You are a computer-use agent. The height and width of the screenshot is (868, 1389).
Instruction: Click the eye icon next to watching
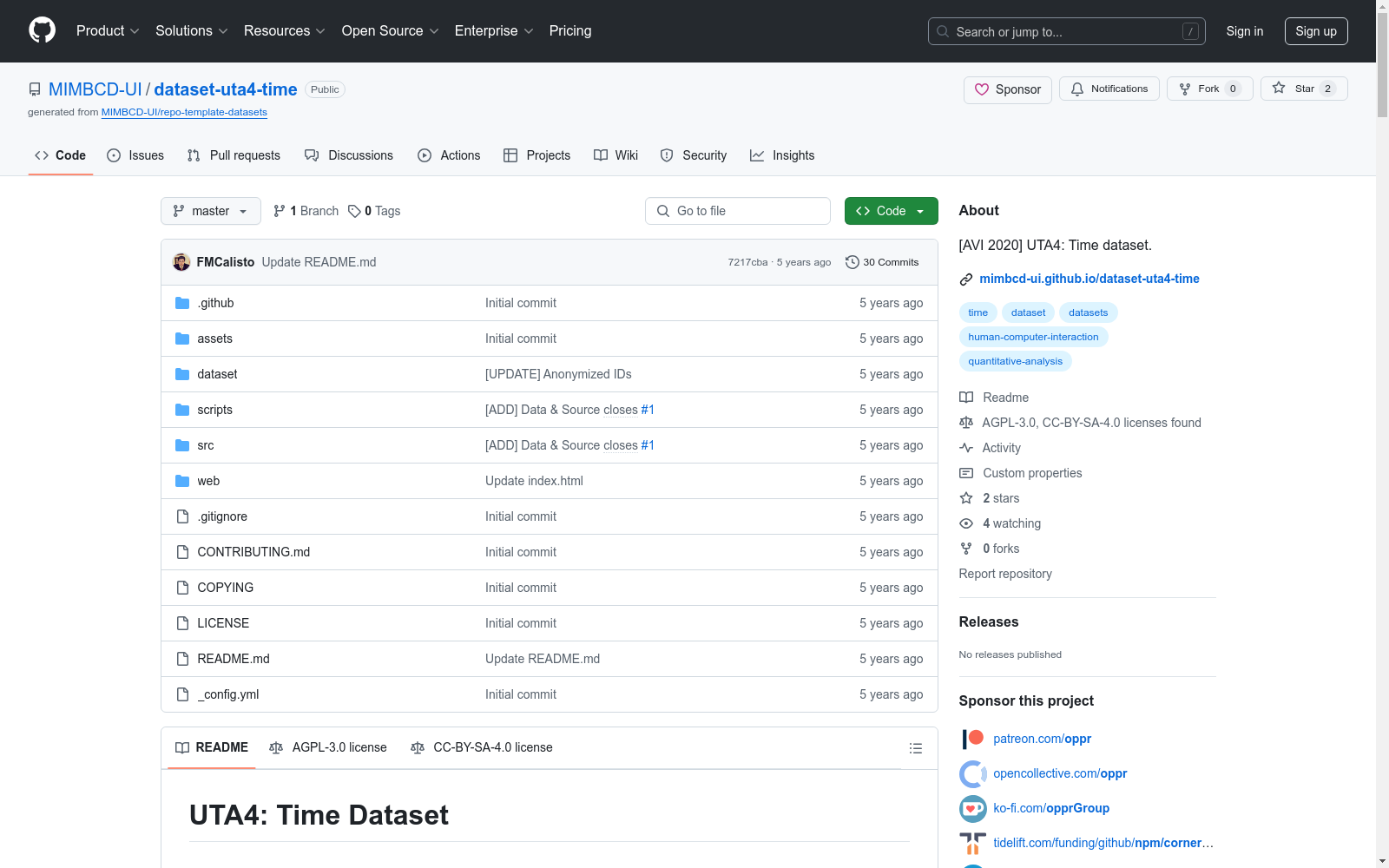point(966,523)
